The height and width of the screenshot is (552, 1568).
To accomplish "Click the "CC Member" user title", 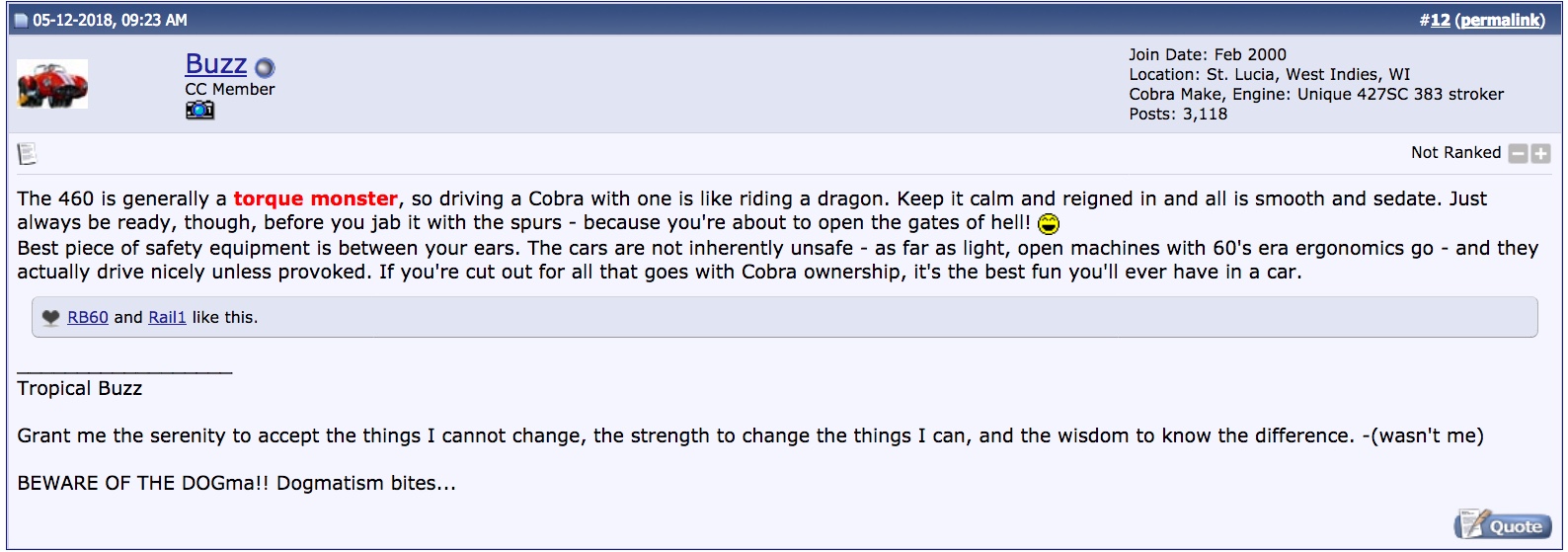I will 230,89.
